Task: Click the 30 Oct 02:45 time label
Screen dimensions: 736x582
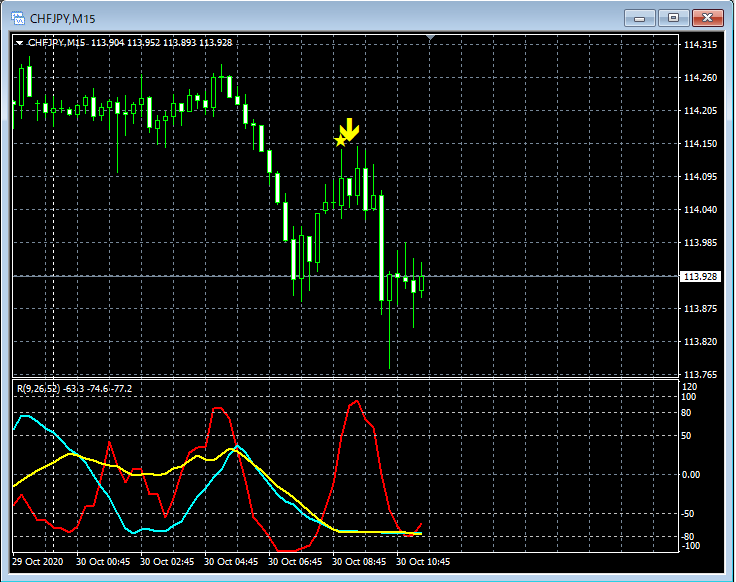Action: [x=167, y=561]
